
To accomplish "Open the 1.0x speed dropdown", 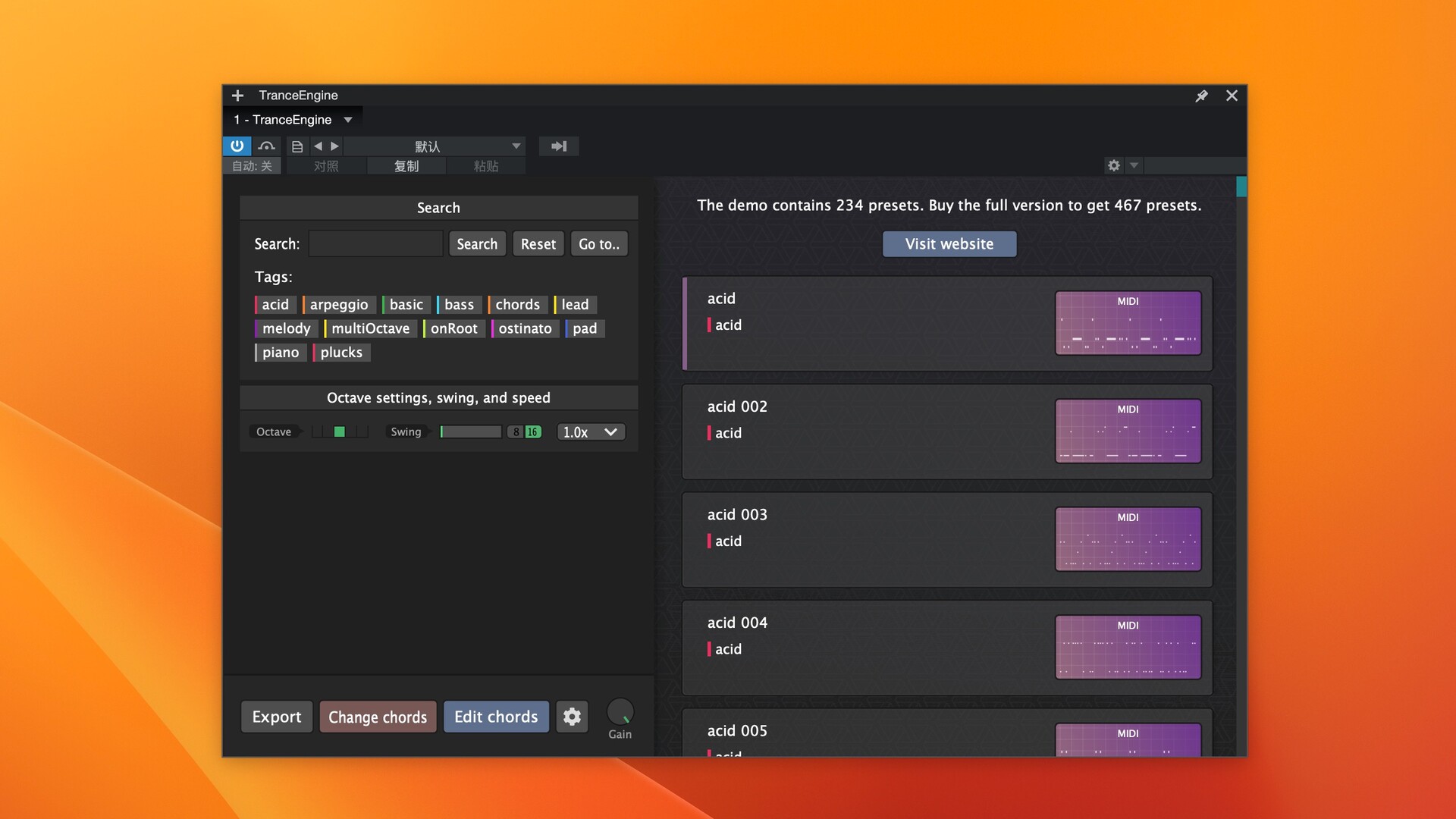I will tap(591, 432).
